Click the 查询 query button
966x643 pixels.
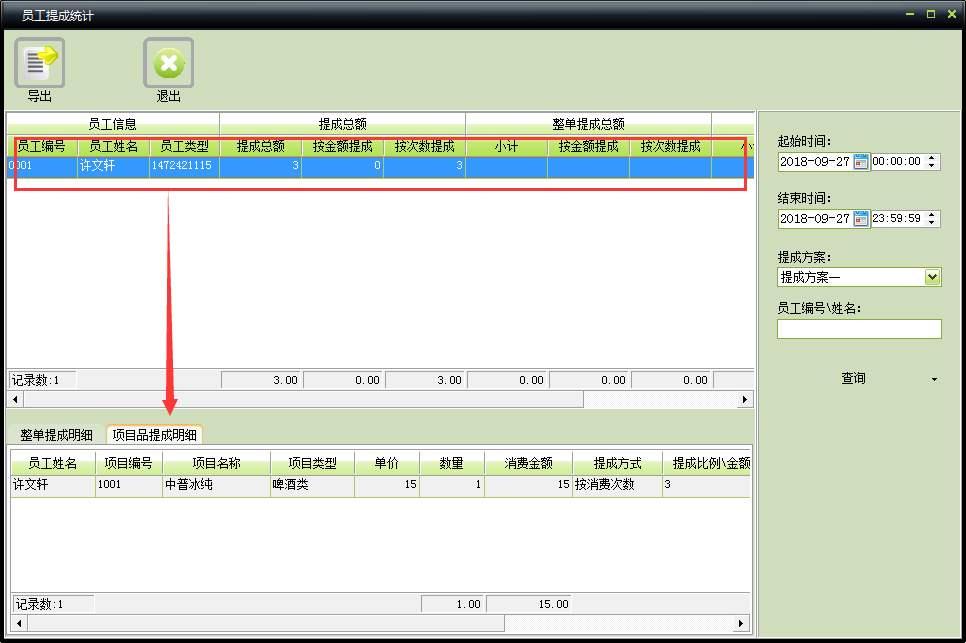(853, 379)
